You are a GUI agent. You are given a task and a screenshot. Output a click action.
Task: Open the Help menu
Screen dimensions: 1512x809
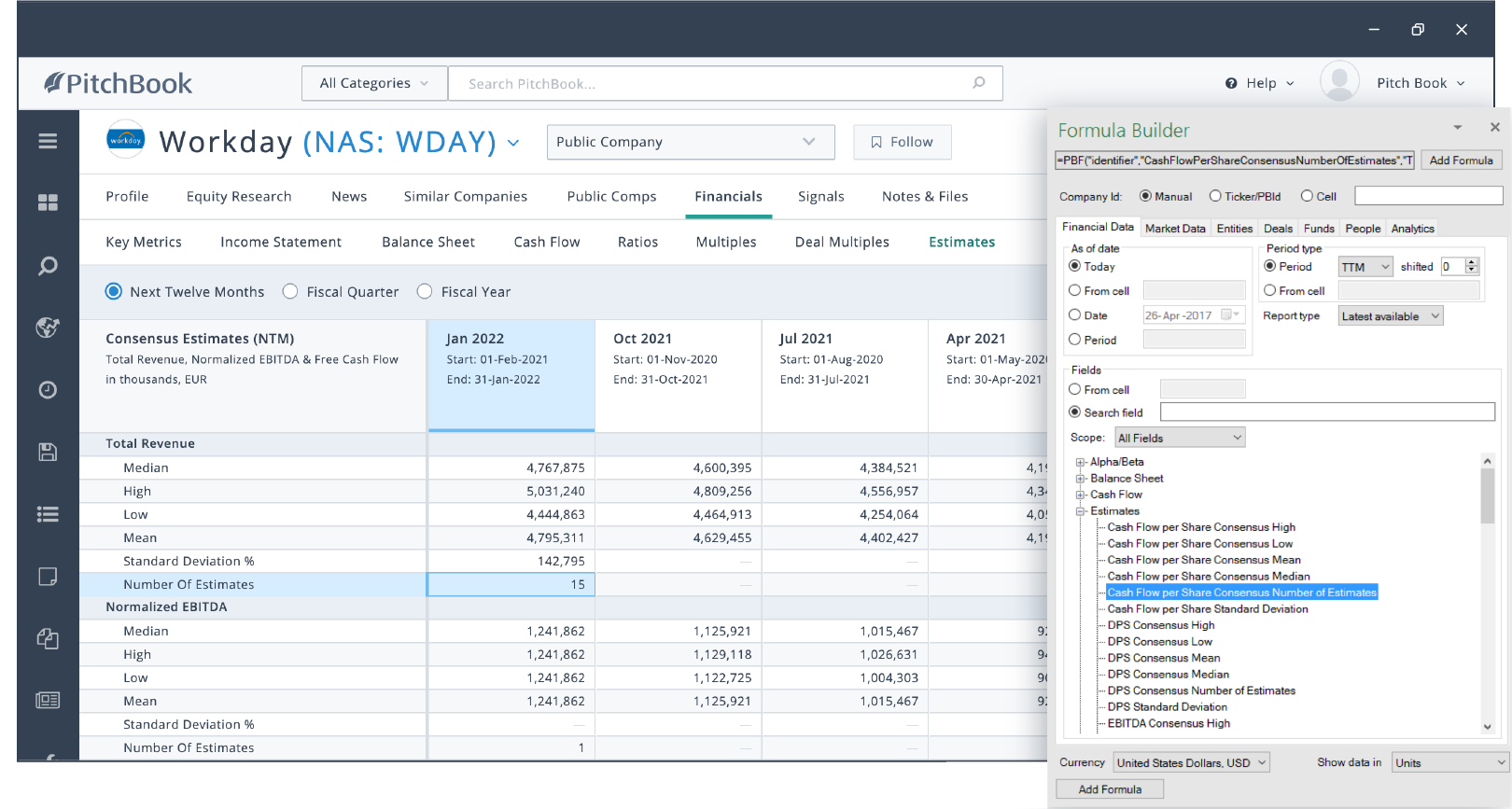point(1260,83)
